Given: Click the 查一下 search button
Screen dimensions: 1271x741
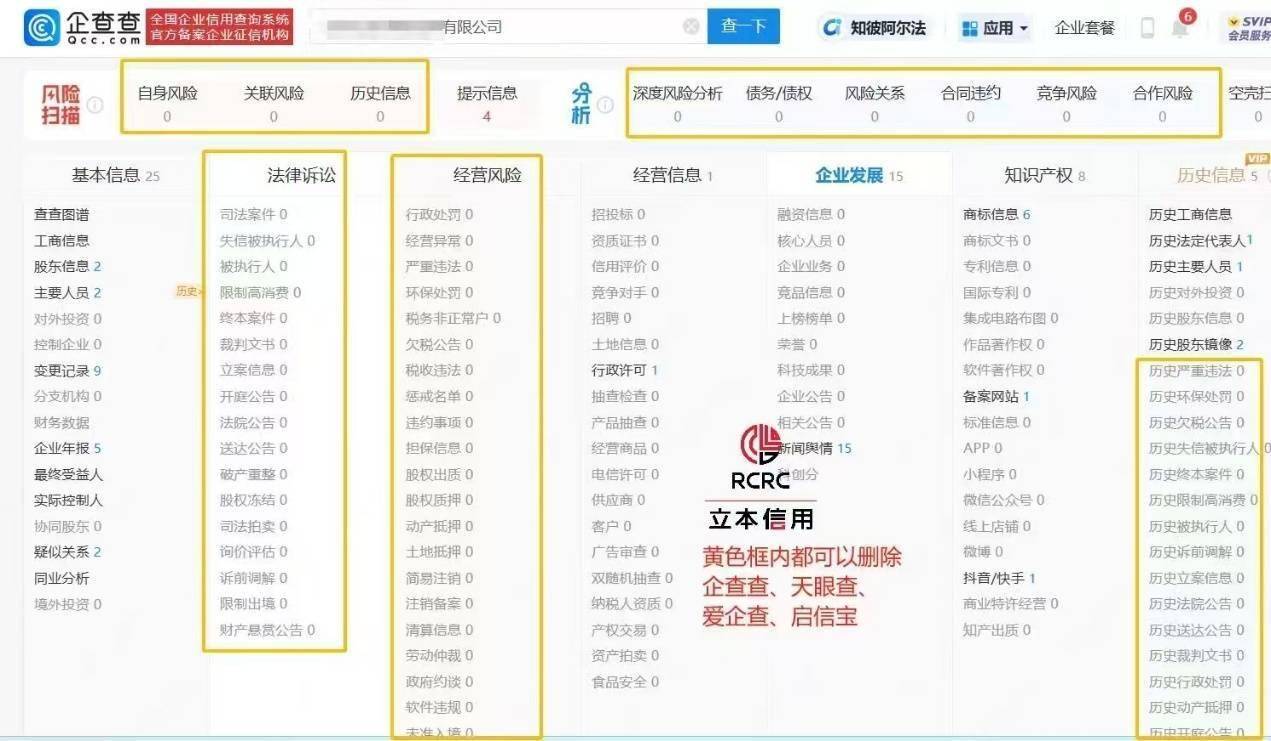Looking at the screenshot, I should click(743, 27).
